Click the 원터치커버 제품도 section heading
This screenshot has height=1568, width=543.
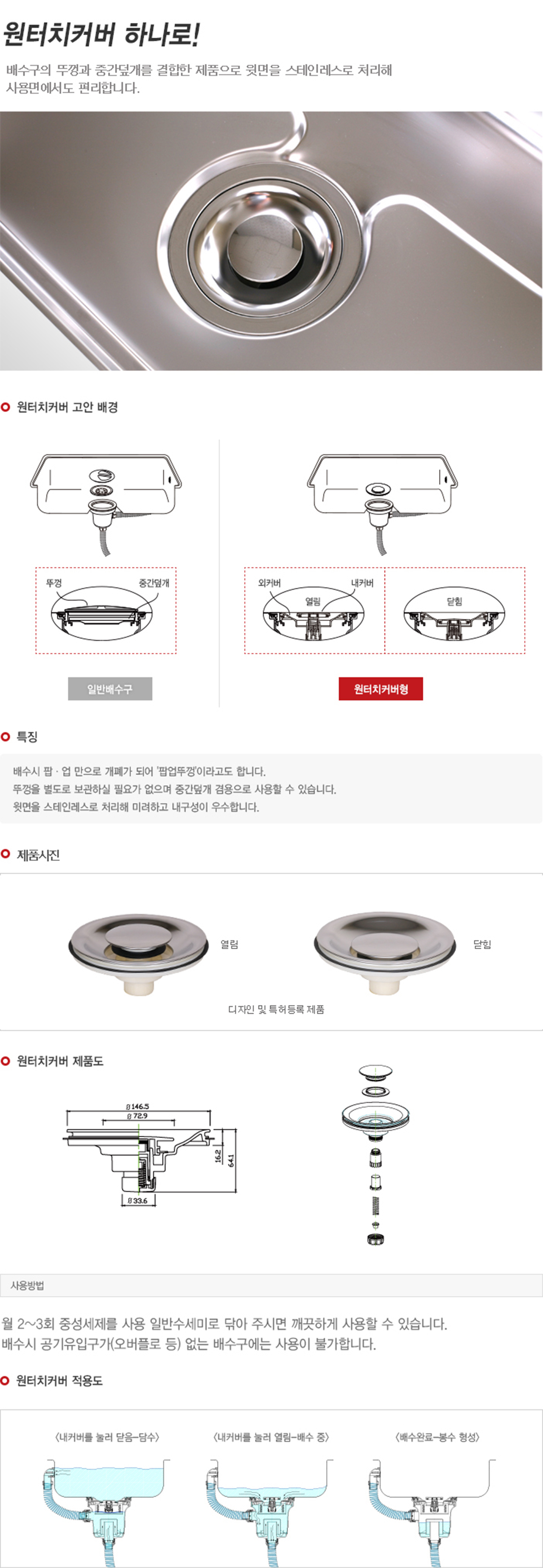click(x=59, y=1061)
